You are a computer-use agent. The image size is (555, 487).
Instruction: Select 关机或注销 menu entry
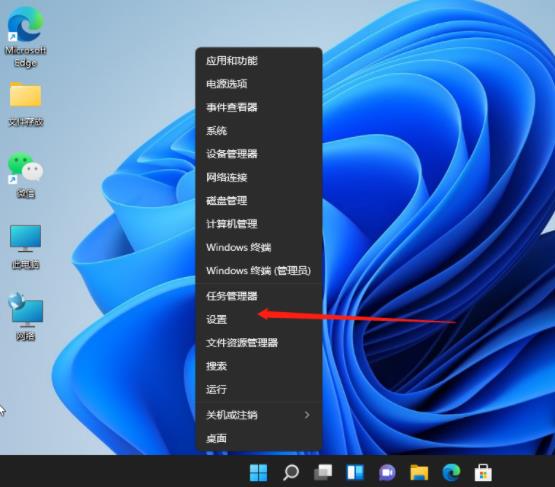click(x=259, y=415)
